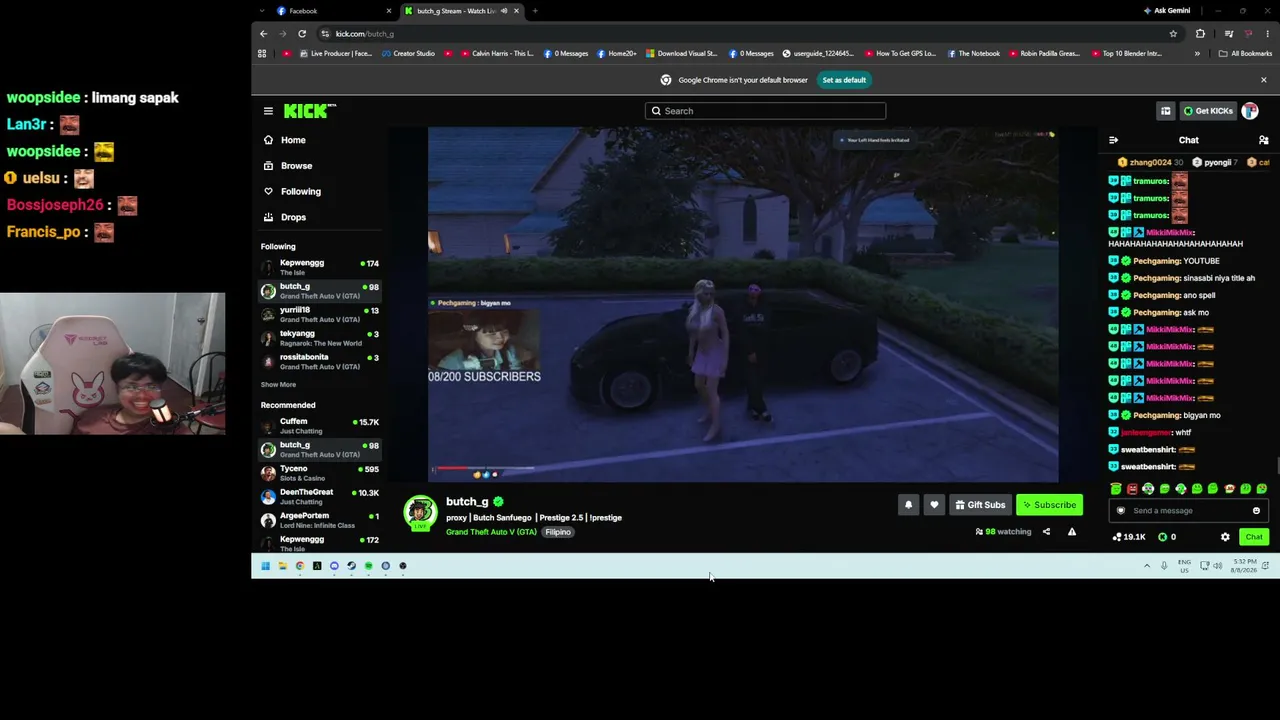Open Kepwenggg channel playing The Isle, 174 viewers
Screen dimensions: 1280x720
(x=320, y=267)
